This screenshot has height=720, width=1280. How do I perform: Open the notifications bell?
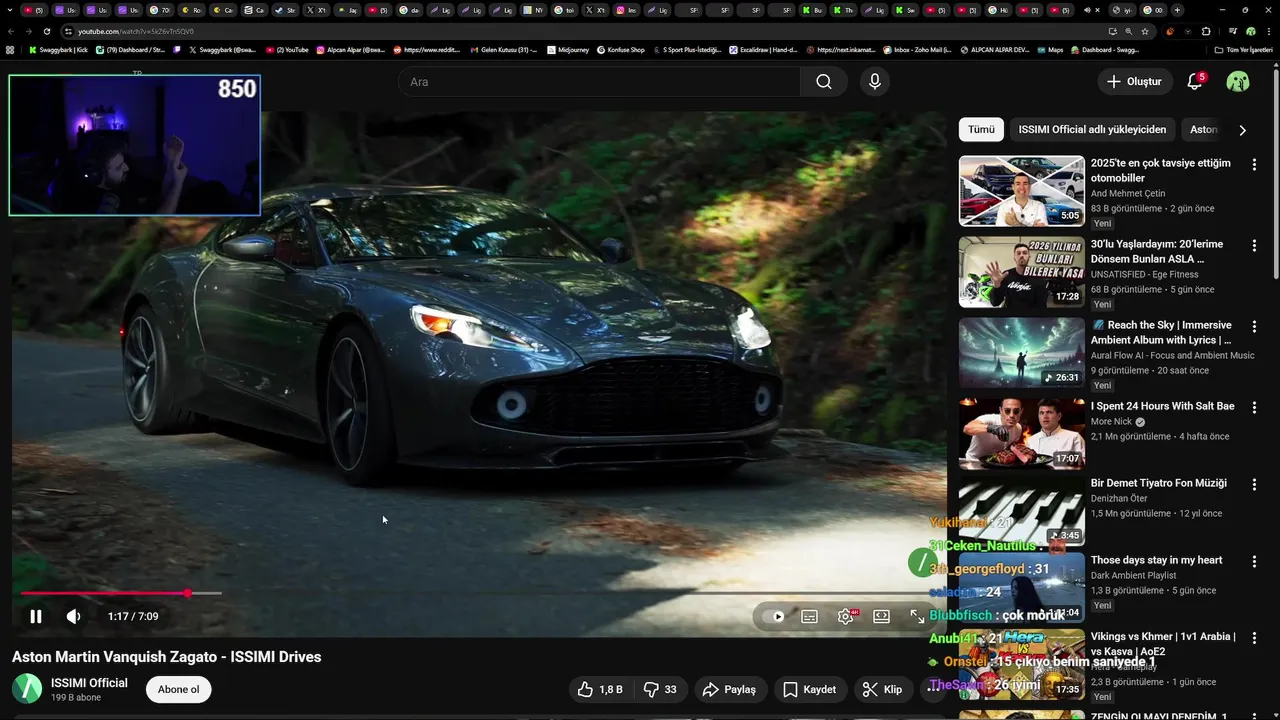tap(1194, 82)
